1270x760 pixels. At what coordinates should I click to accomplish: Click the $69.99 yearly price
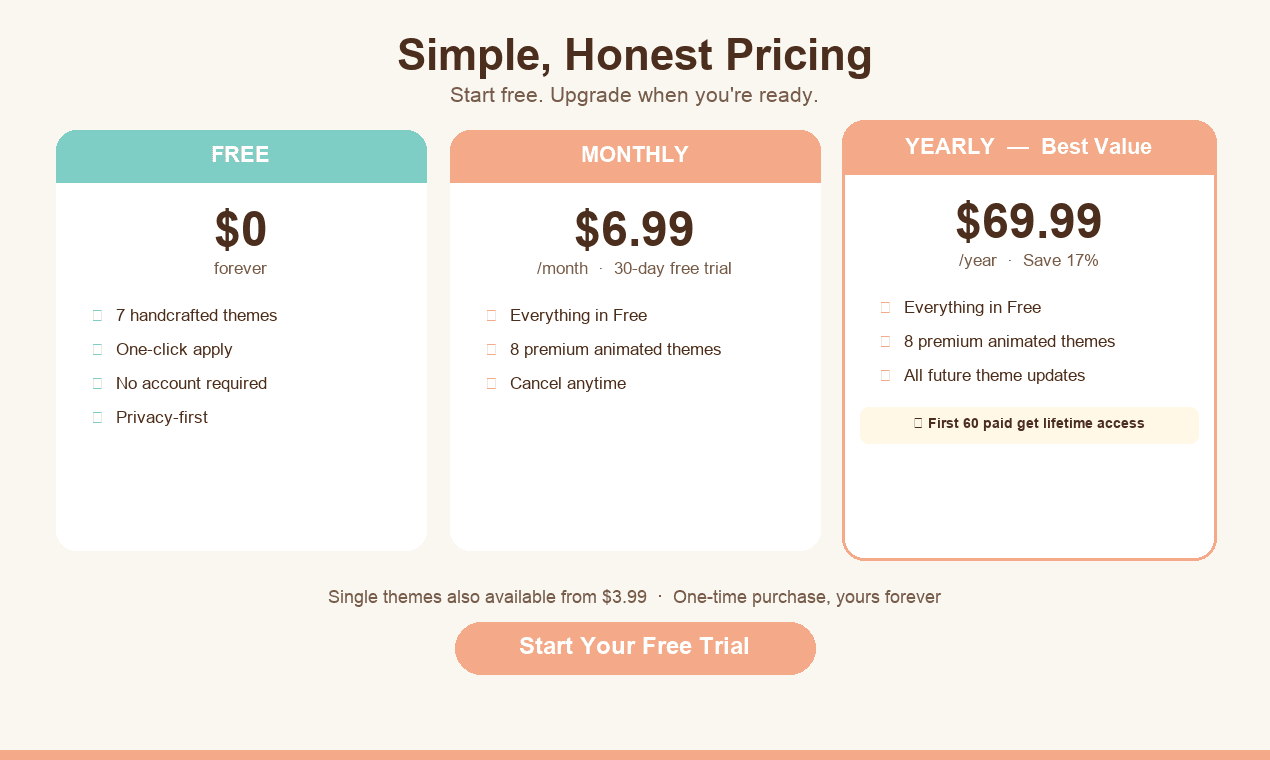click(1028, 222)
